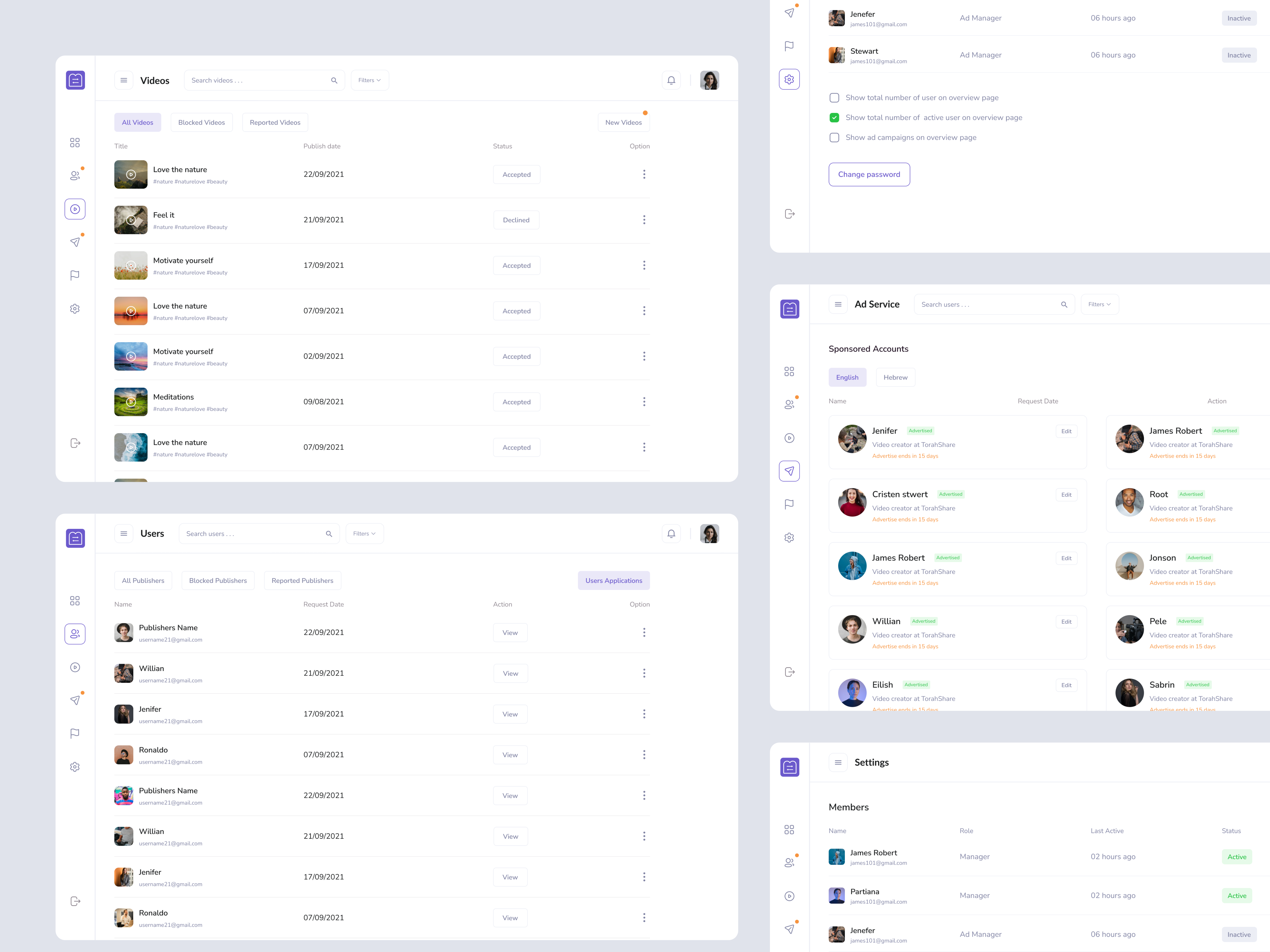Disable 'Show total number of active user' option

pyautogui.click(x=834, y=117)
